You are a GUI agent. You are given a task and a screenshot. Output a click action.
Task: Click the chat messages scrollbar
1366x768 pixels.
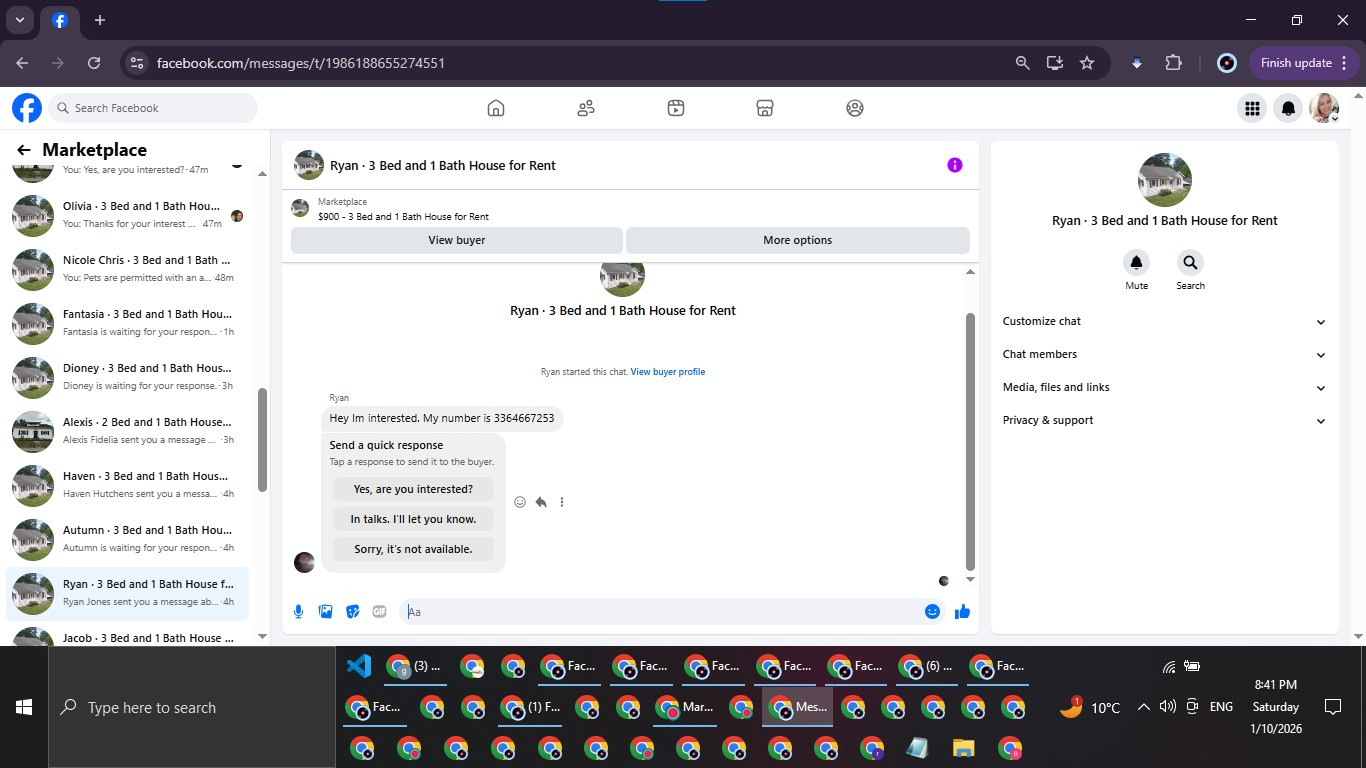pos(969,440)
